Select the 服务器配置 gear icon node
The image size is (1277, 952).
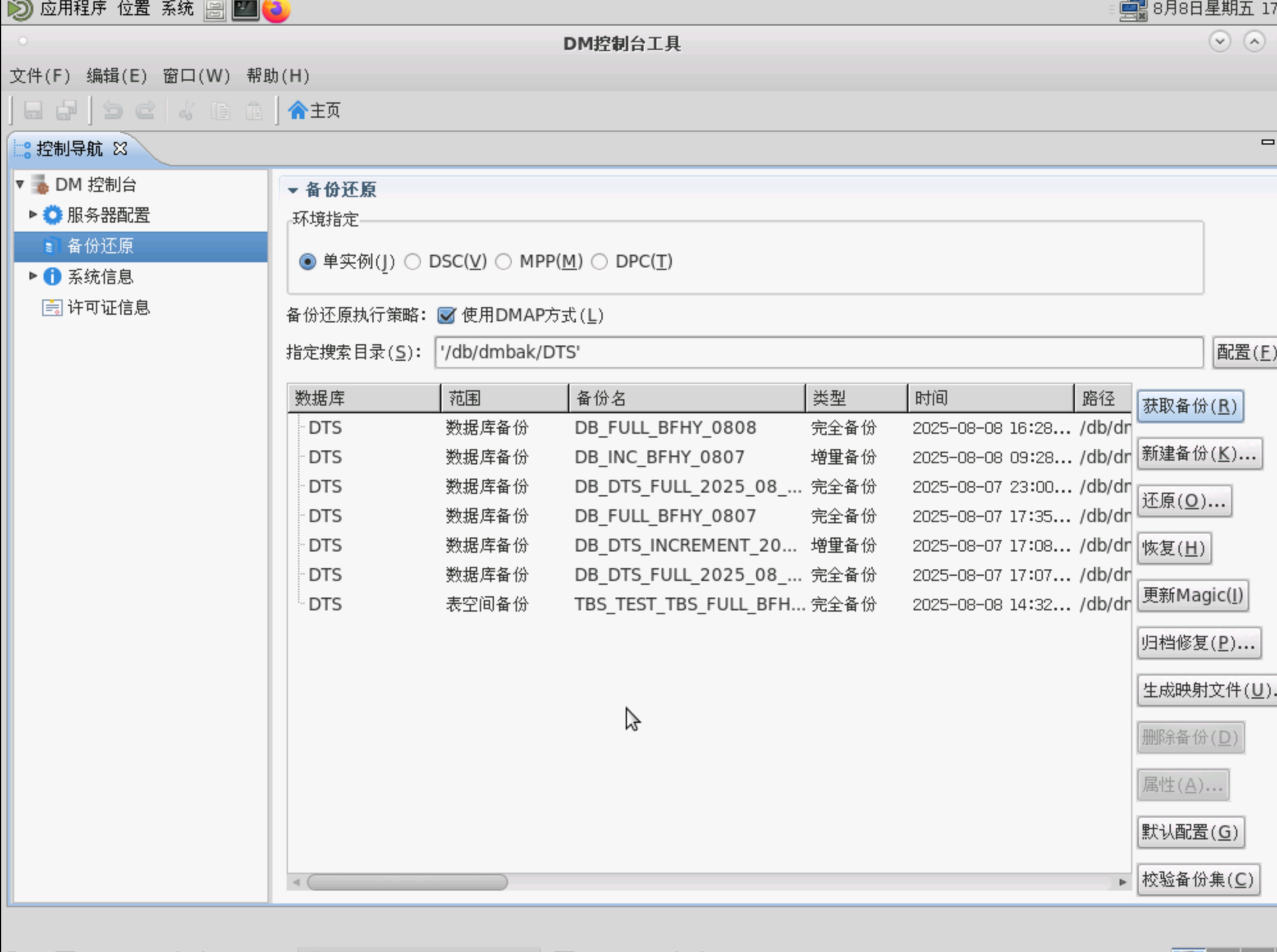point(52,215)
